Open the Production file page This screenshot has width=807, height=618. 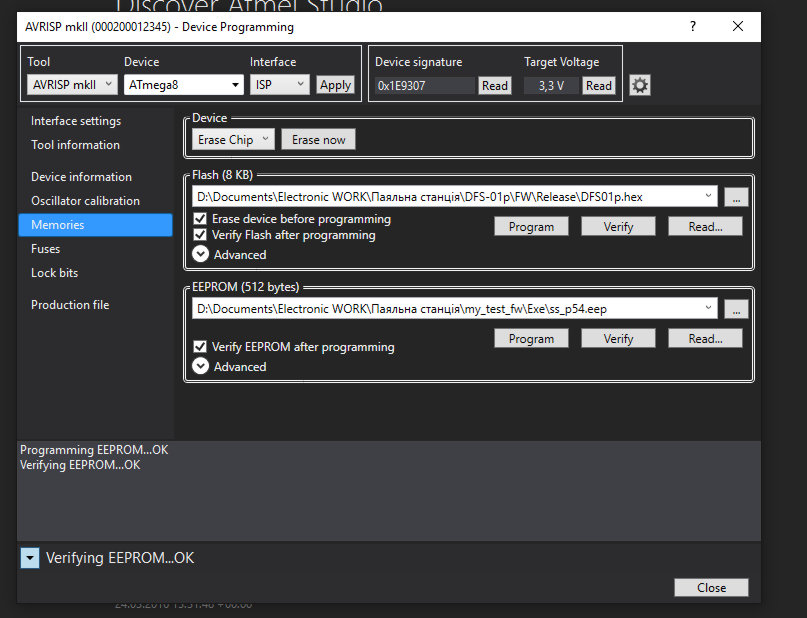(70, 305)
